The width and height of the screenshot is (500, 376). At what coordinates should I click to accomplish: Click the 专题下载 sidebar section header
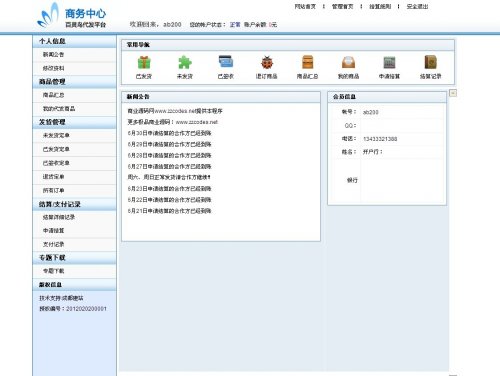coord(74,258)
